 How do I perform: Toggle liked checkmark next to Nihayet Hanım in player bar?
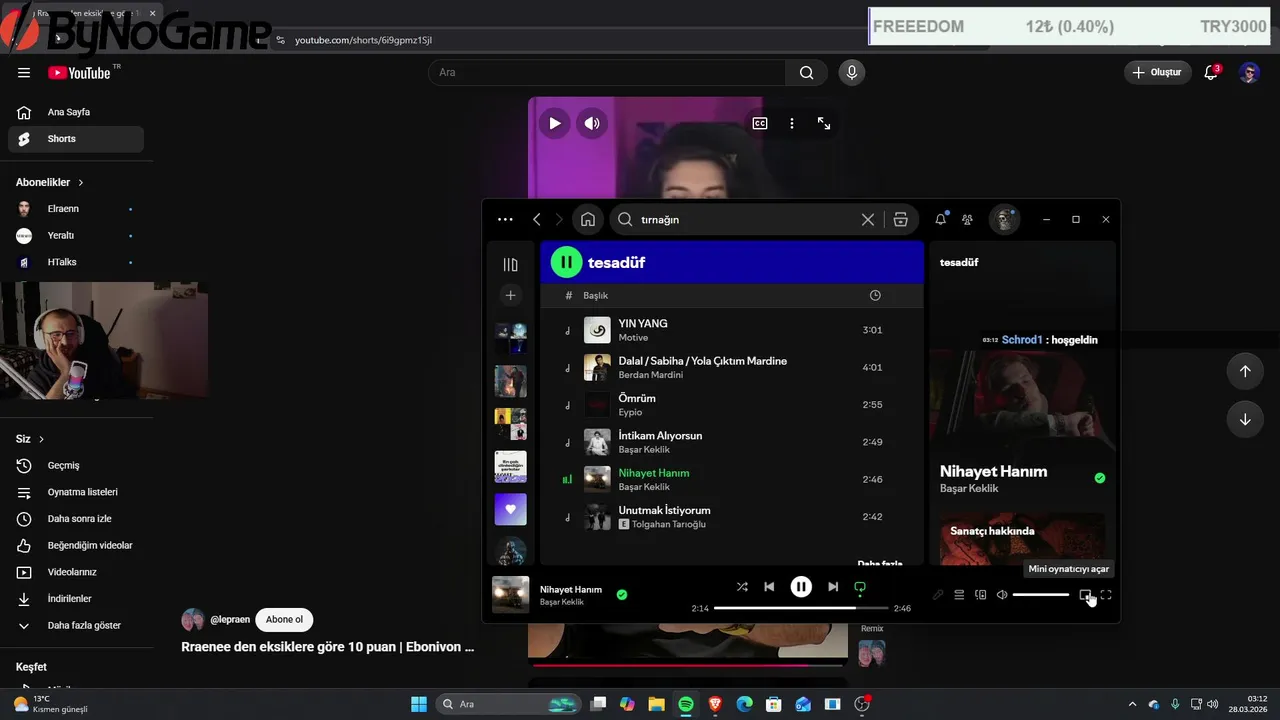[622, 594]
